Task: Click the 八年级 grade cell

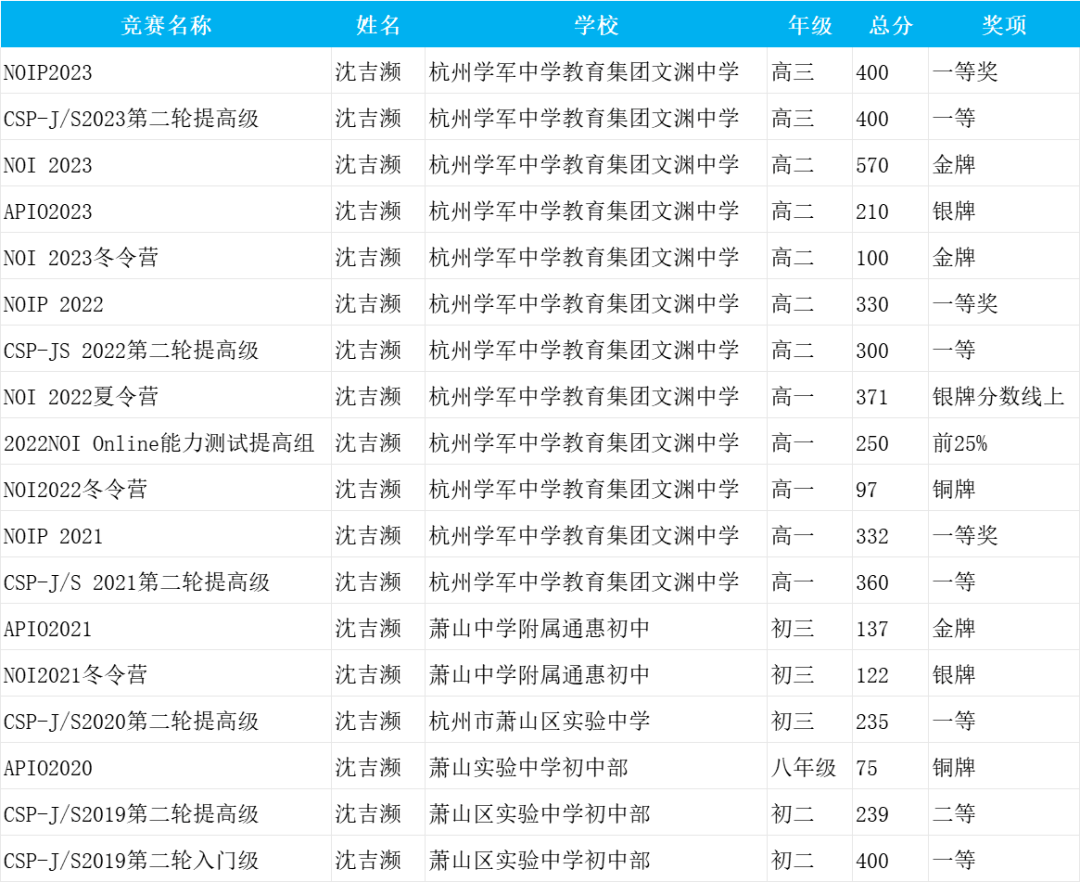Action: 803,767
